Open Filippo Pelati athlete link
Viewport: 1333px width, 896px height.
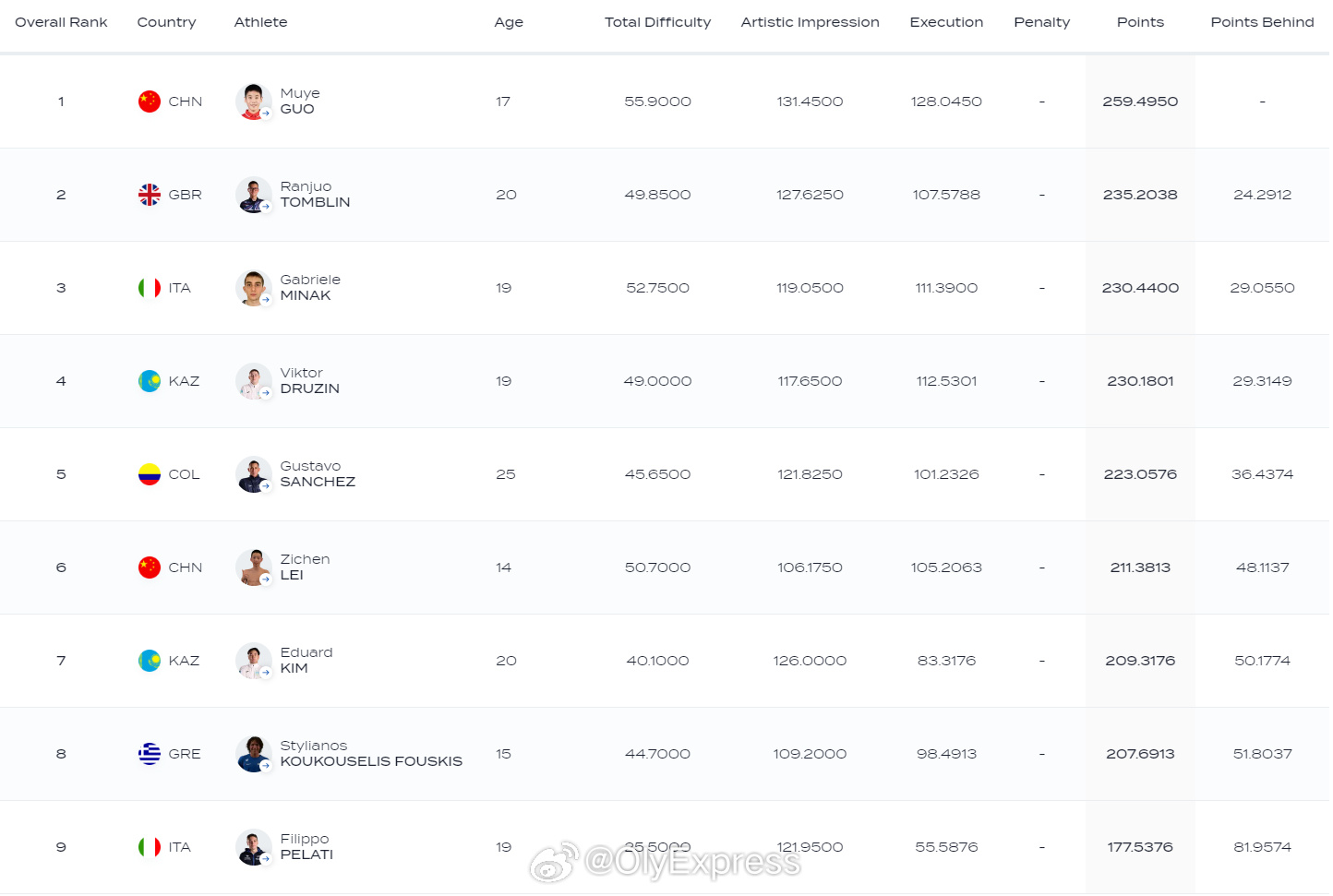[306, 847]
